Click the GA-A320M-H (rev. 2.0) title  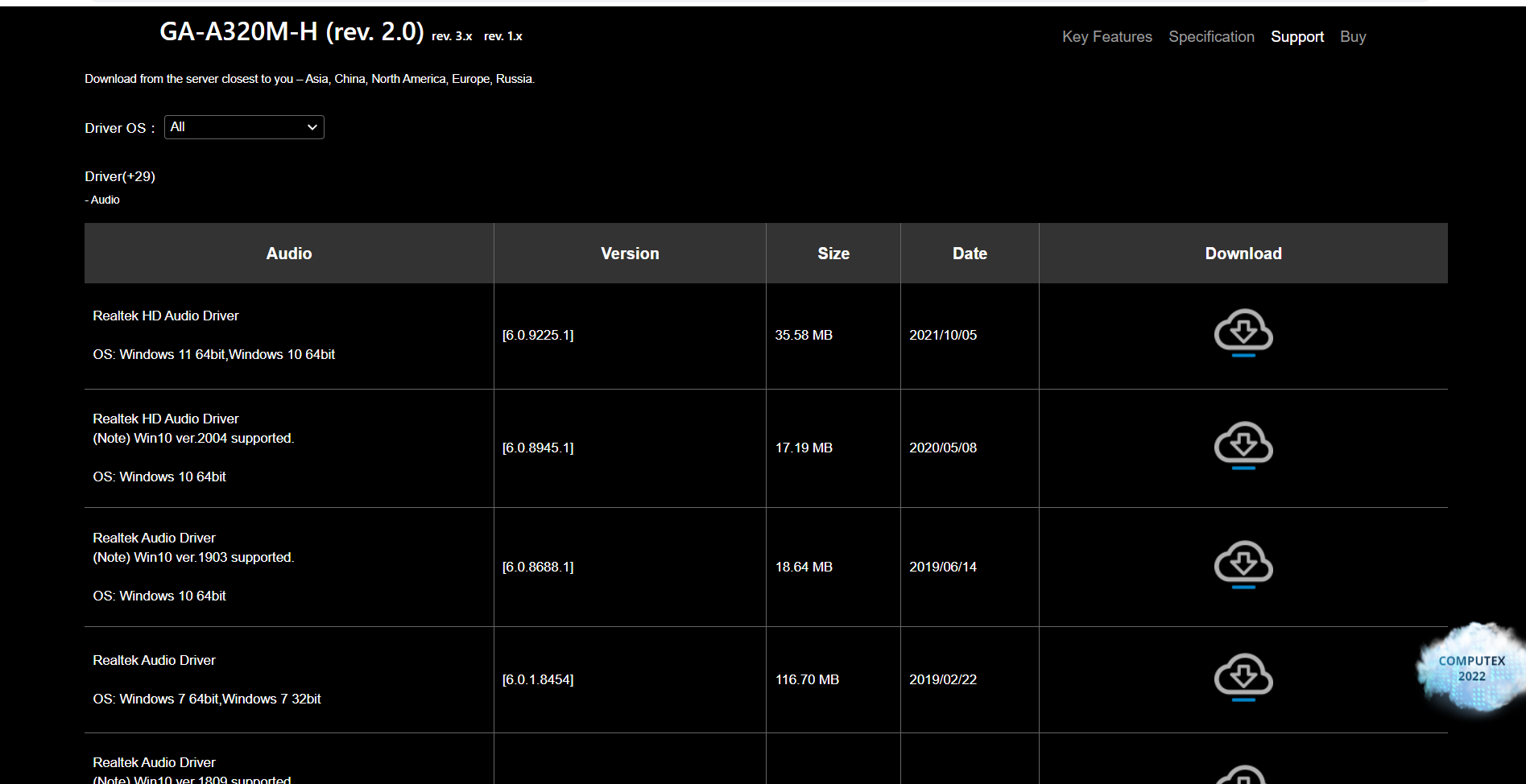292,31
